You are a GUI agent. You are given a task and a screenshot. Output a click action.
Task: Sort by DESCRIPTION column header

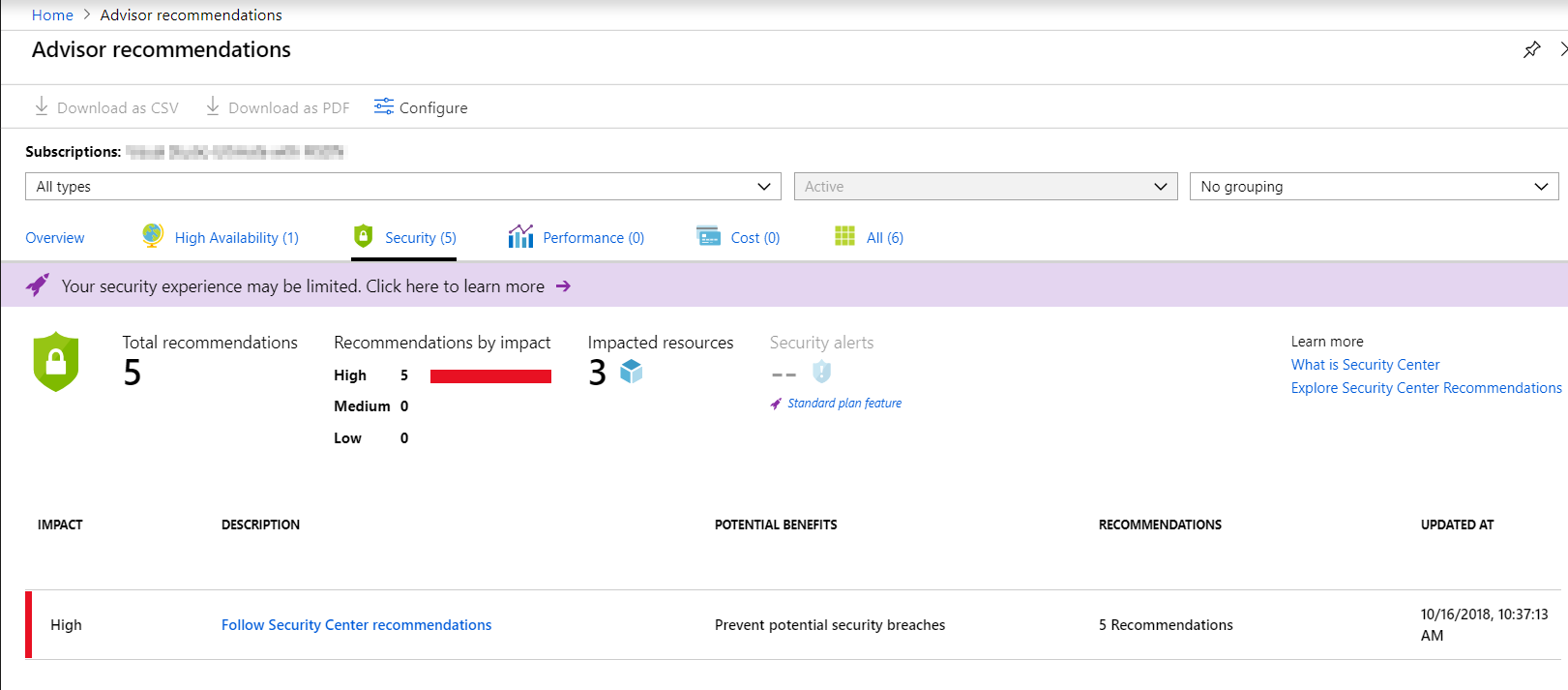tap(260, 525)
